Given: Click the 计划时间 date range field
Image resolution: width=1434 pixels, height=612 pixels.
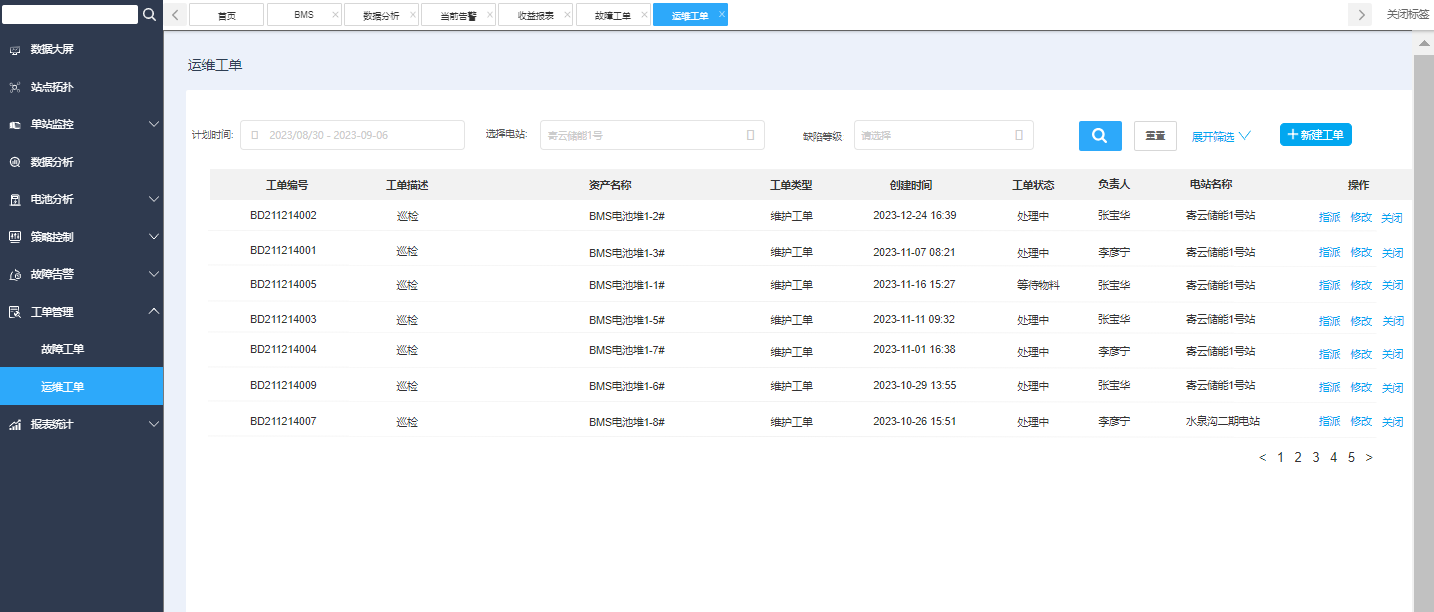Looking at the screenshot, I should [x=352, y=135].
